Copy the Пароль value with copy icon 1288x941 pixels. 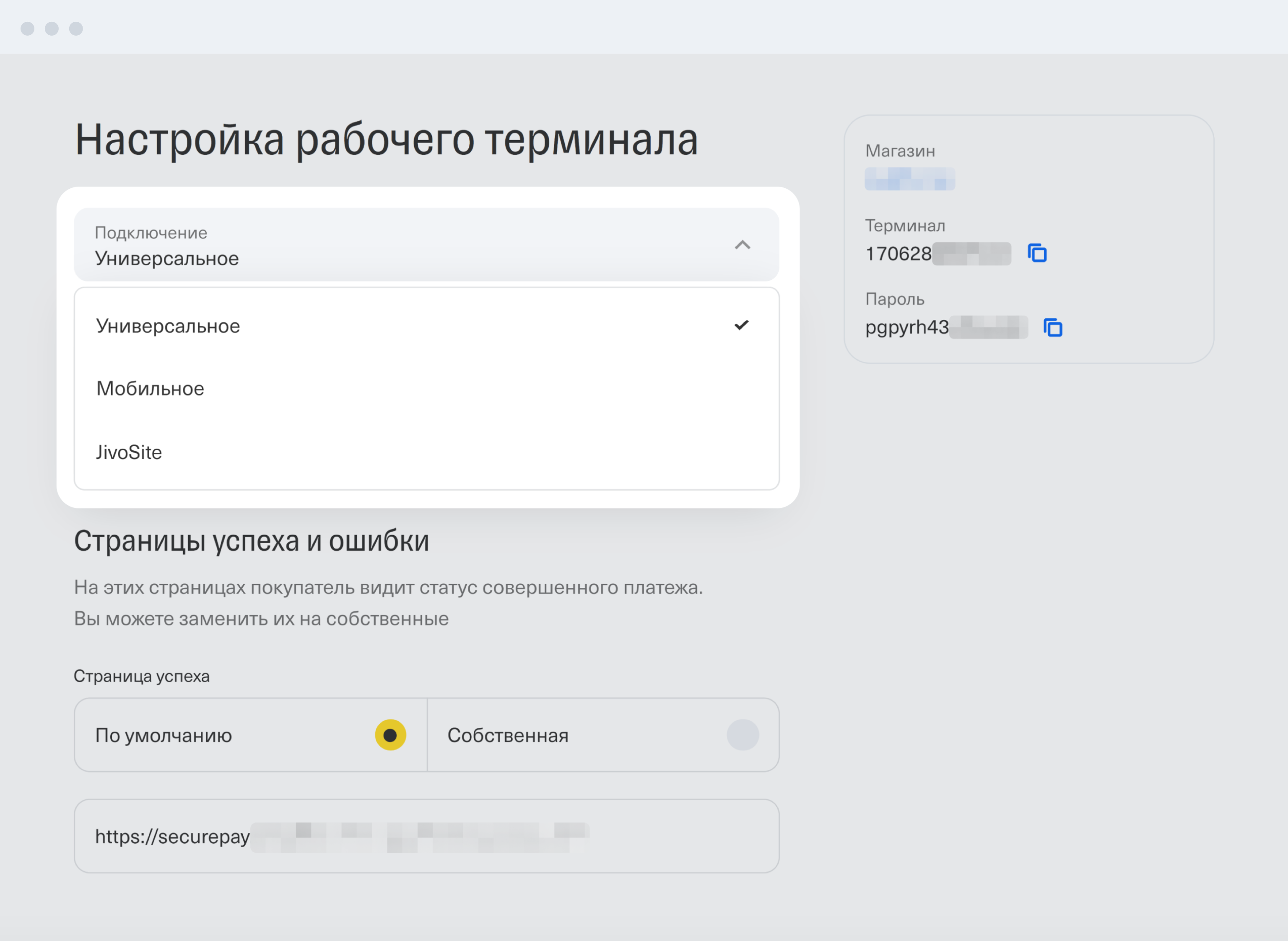(1053, 328)
